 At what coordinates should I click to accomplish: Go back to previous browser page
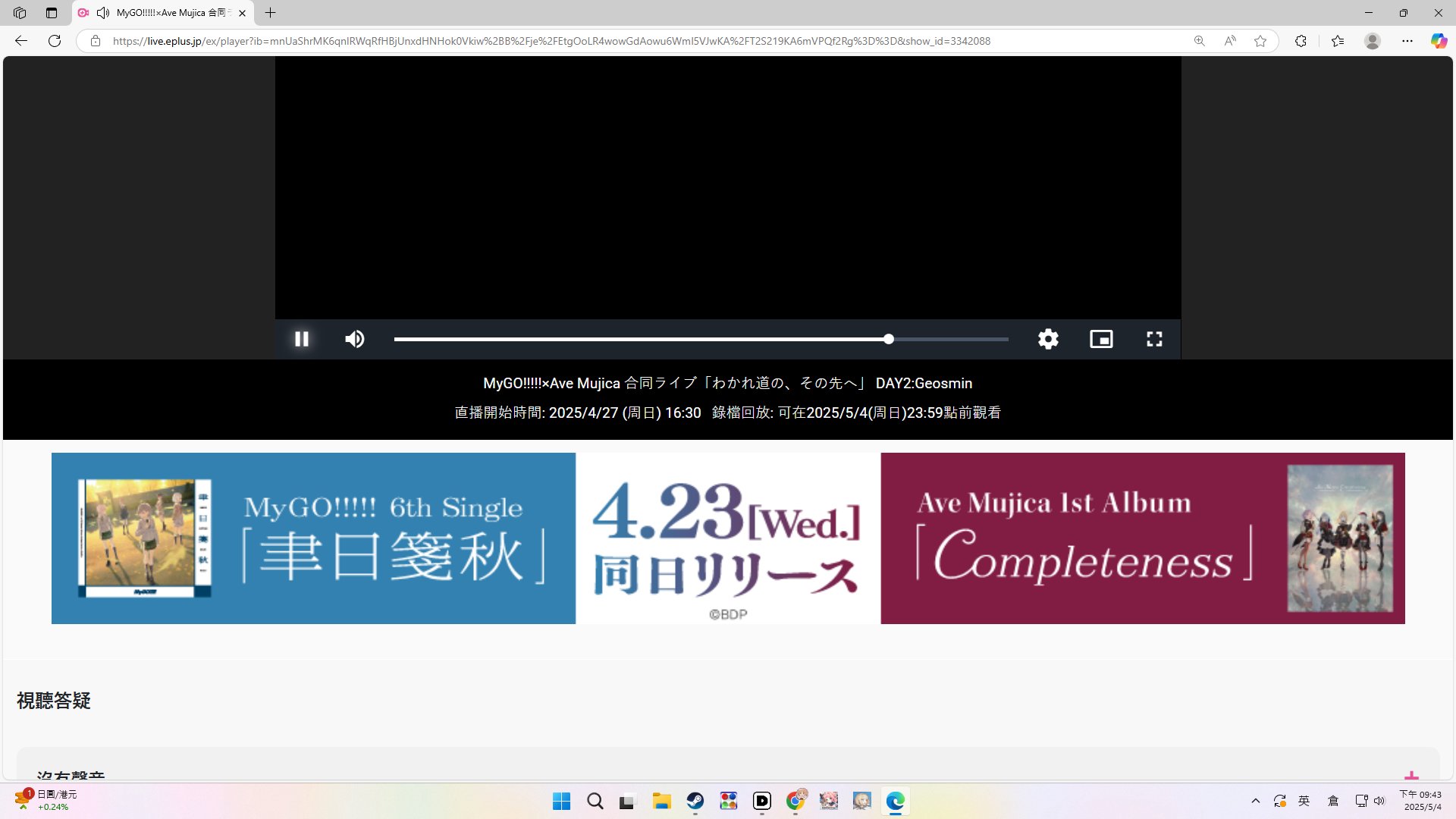pyautogui.click(x=21, y=41)
